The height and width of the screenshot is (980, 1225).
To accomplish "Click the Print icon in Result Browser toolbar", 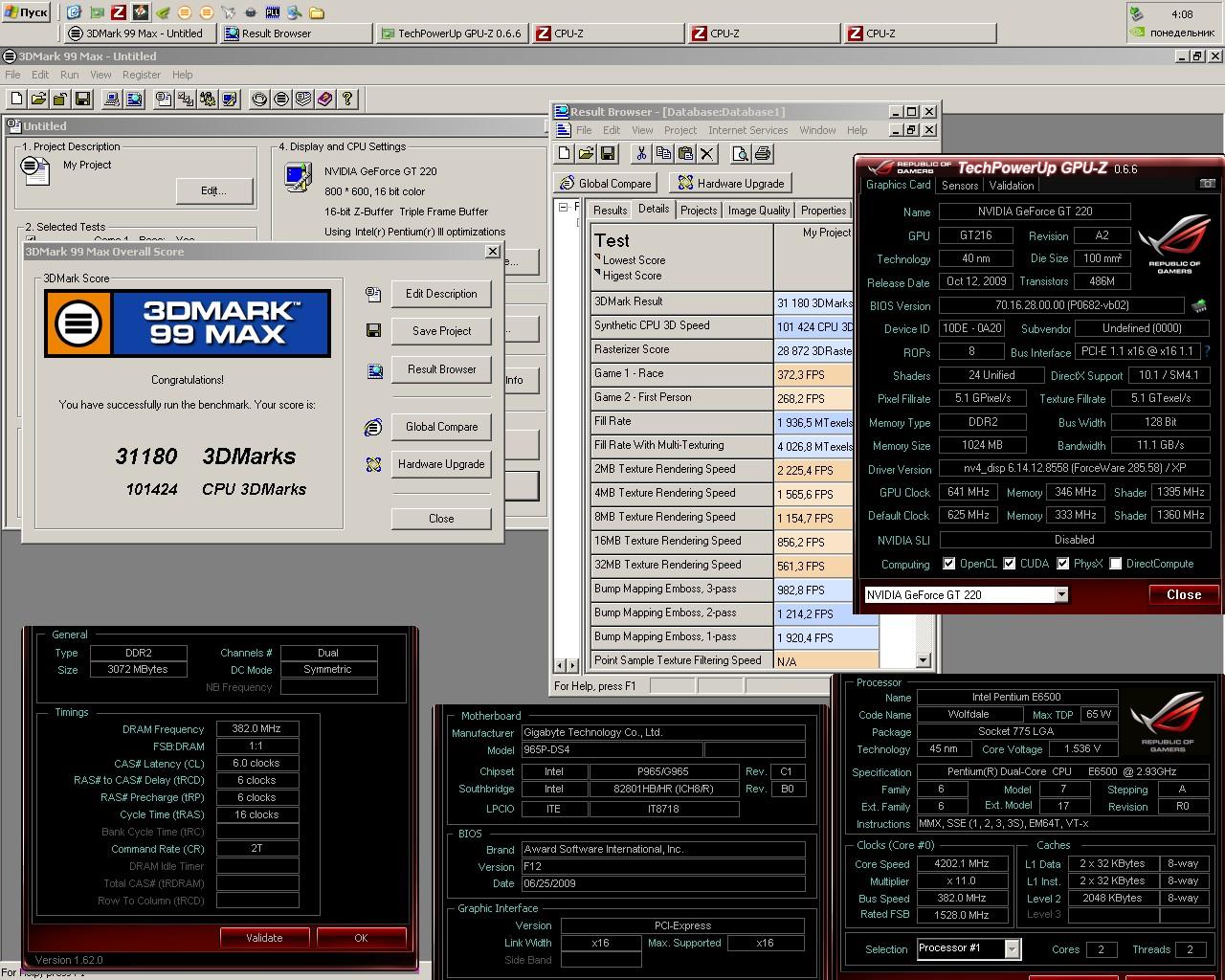I will pyautogui.click(x=762, y=153).
